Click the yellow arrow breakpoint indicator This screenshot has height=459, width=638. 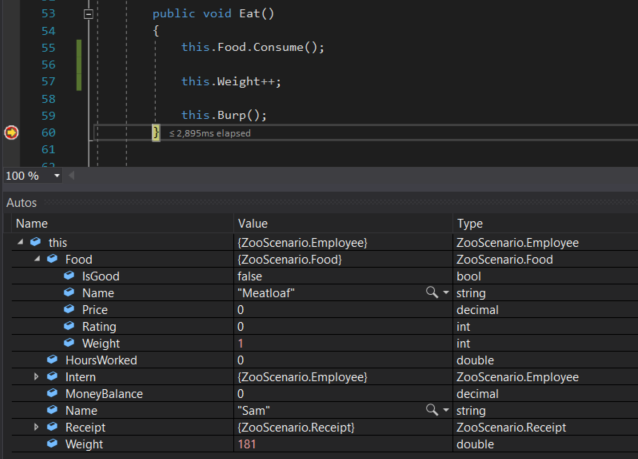click(12, 132)
